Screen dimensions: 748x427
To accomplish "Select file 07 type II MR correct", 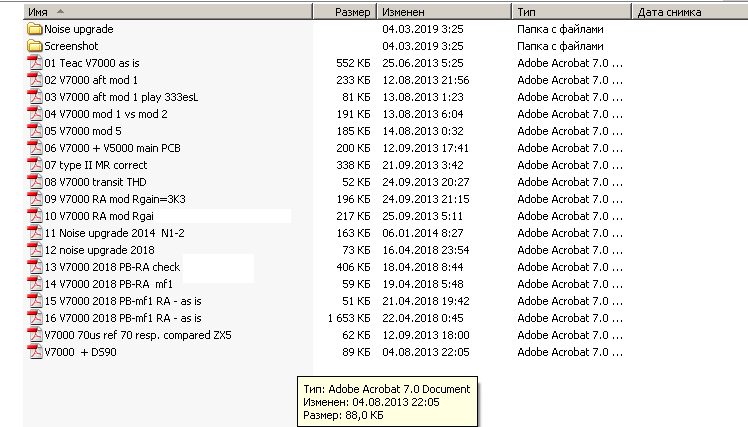I will [x=96, y=165].
